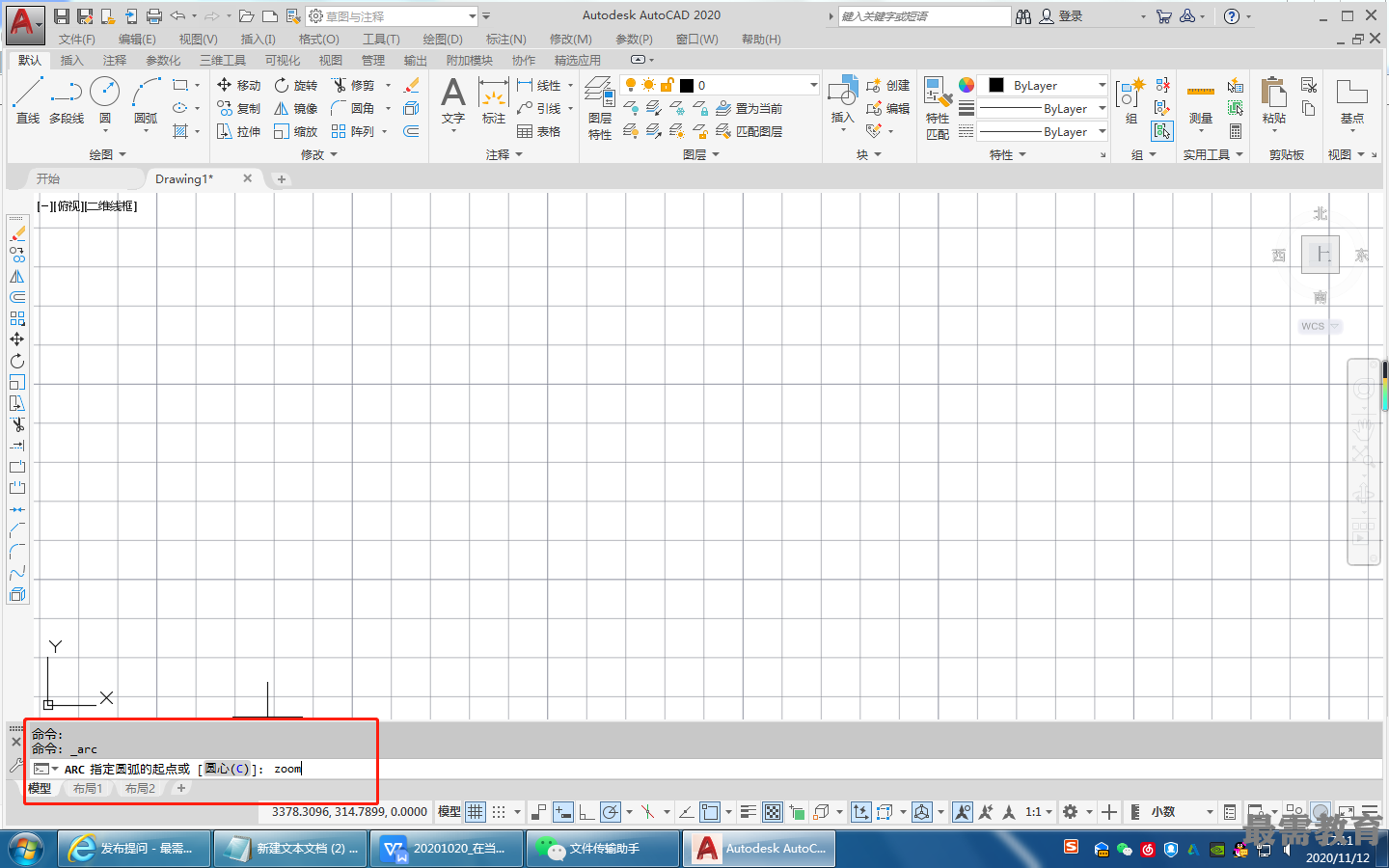The image size is (1389, 868).
Task: Expand the Draw (绘图) panel
Action: click(107, 154)
